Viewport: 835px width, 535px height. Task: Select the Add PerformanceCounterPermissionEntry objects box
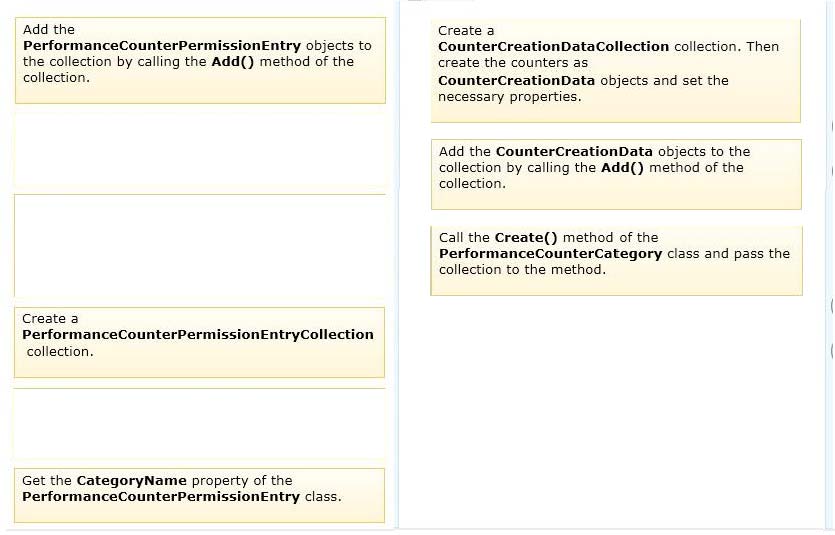200,60
